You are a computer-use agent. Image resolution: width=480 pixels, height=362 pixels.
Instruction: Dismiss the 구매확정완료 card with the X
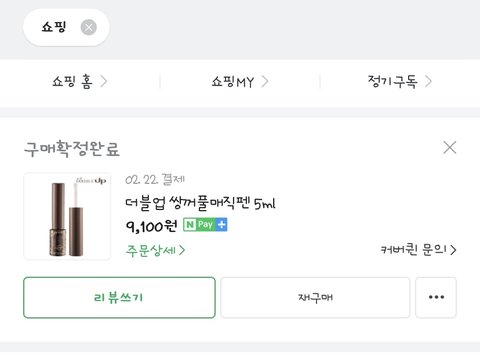[450, 147]
